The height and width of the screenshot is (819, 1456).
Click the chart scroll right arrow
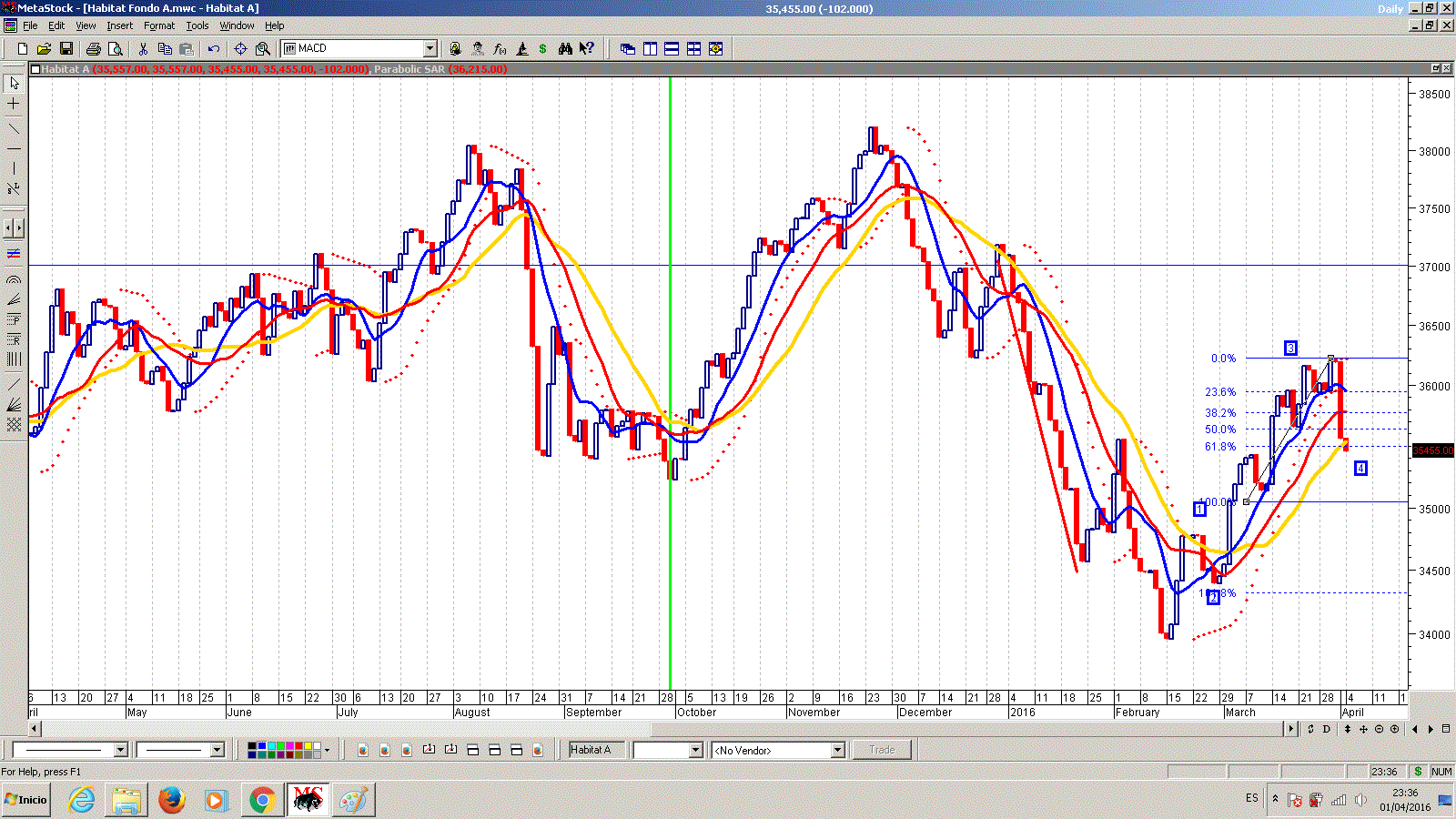coord(1290,729)
